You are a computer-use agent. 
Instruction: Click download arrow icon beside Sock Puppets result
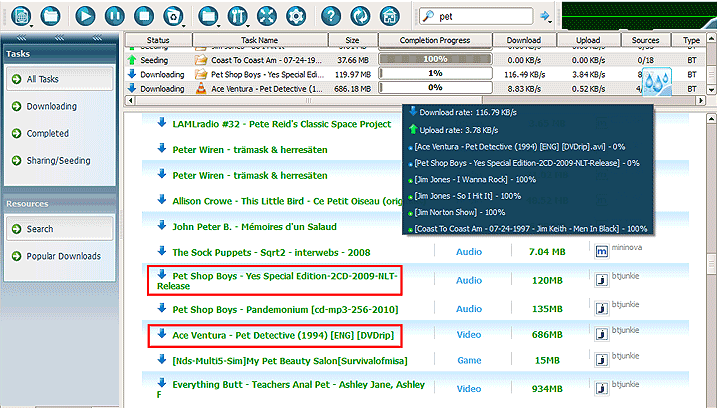click(161, 251)
